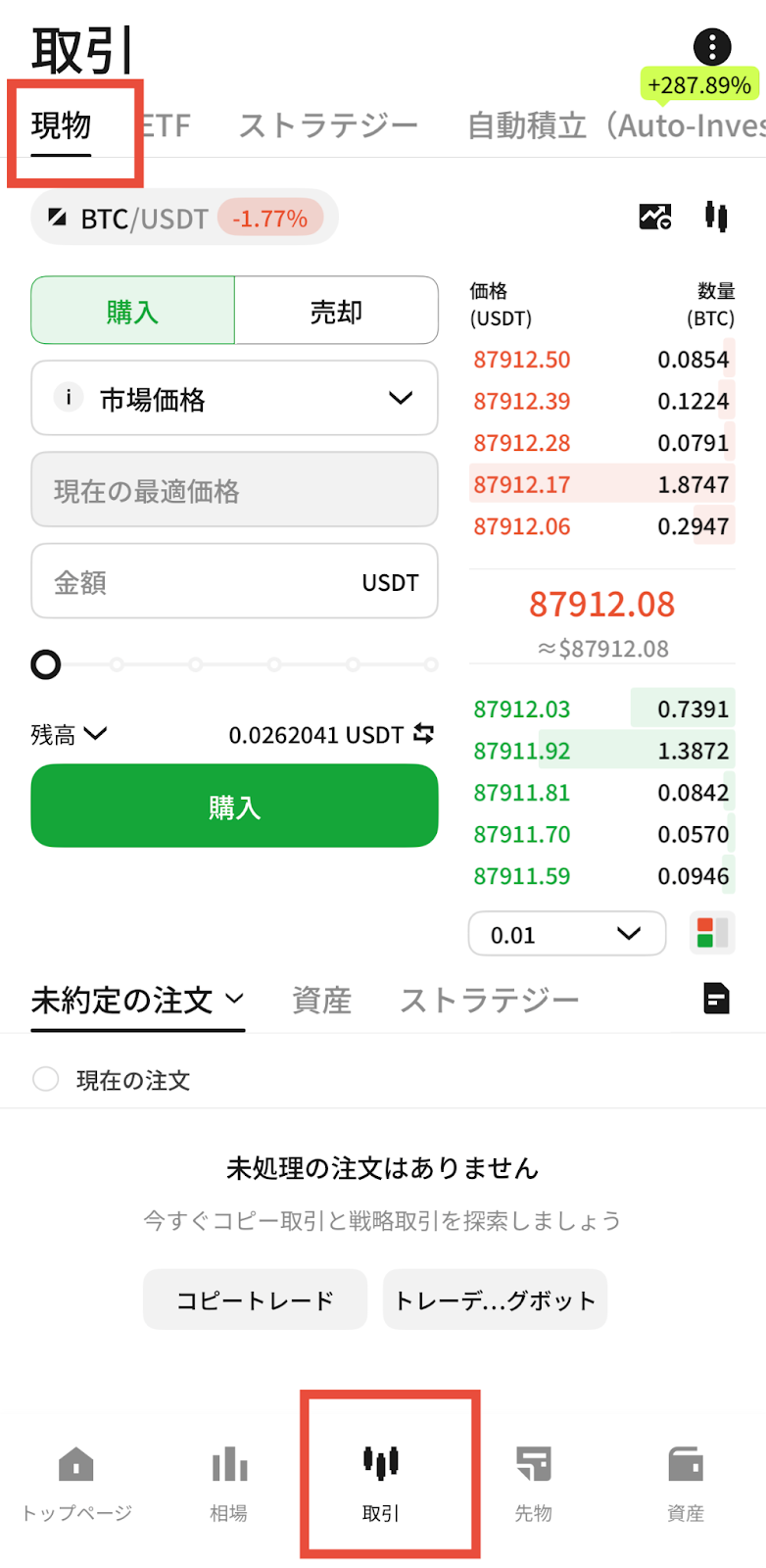Viewport: 766px width, 1568px height.
Task: Open the order history document icon
Action: click(x=716, y=998)
